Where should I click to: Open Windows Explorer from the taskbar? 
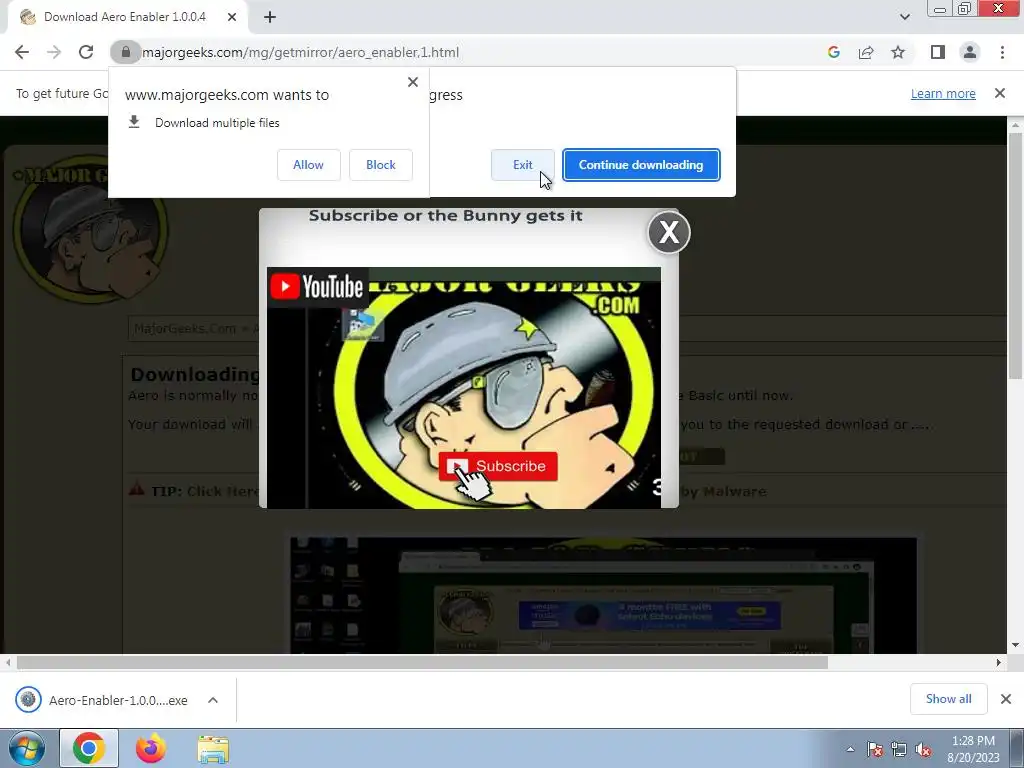click(x=213, y=748)
